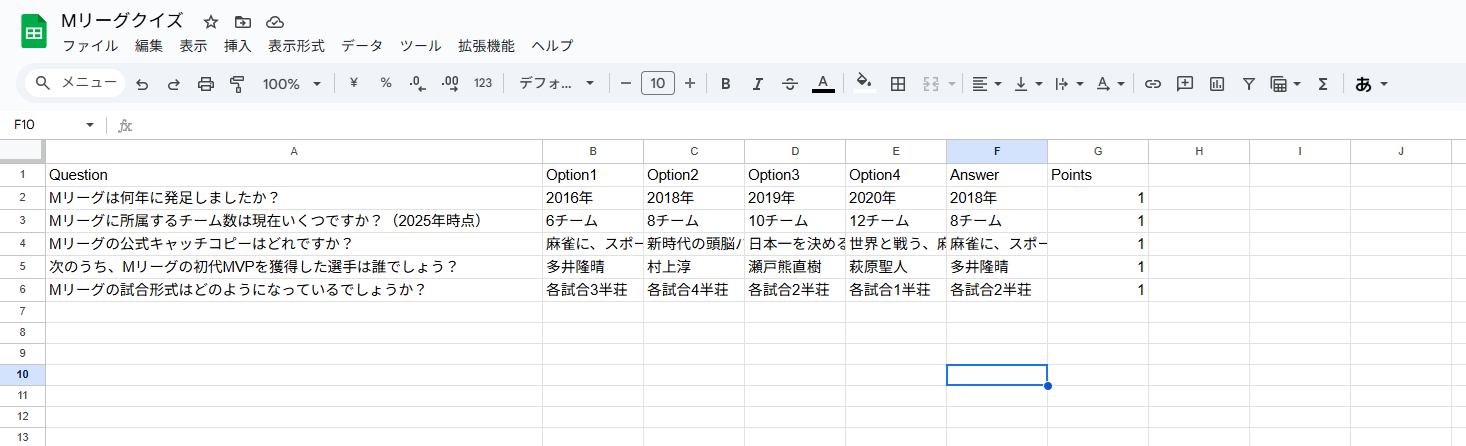Click the move to folder icon
The height and width of the screenshot is (446, 1466).
tap(242, 21)
